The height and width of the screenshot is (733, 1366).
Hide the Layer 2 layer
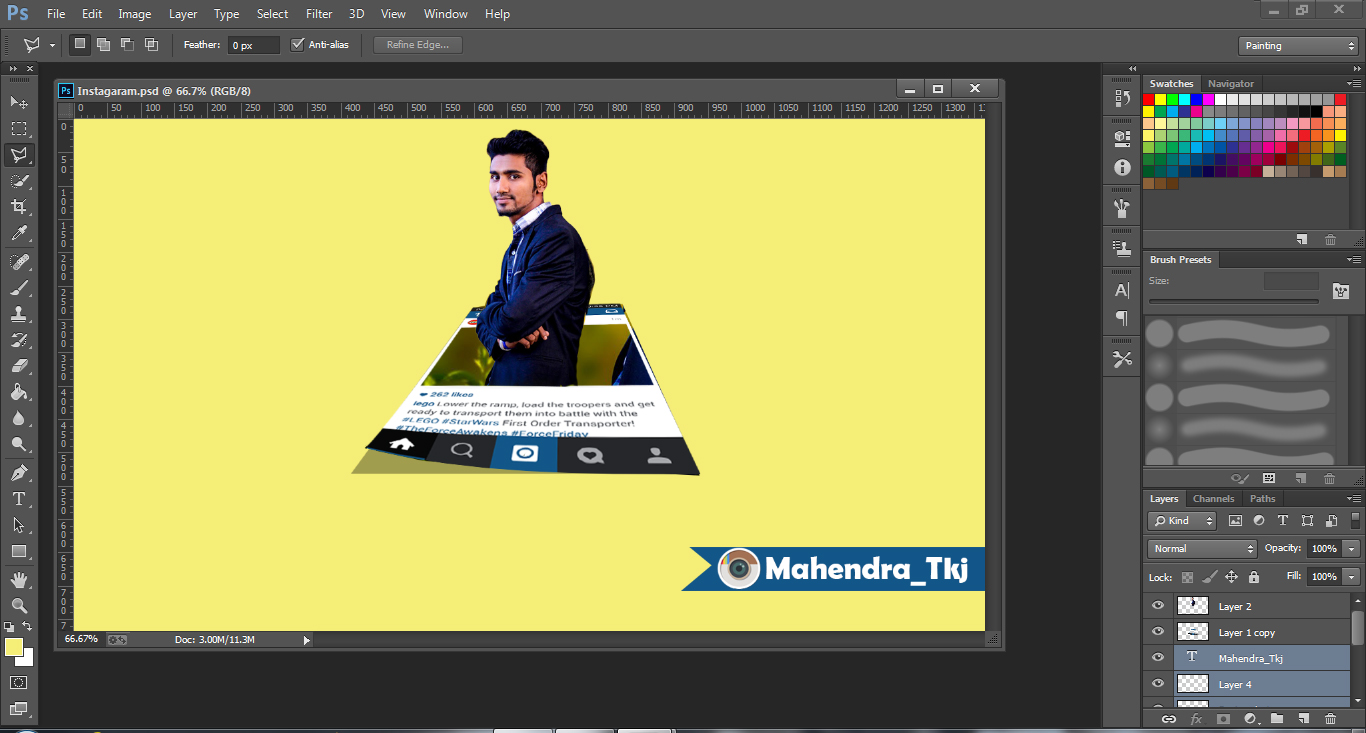point(1157,605)
